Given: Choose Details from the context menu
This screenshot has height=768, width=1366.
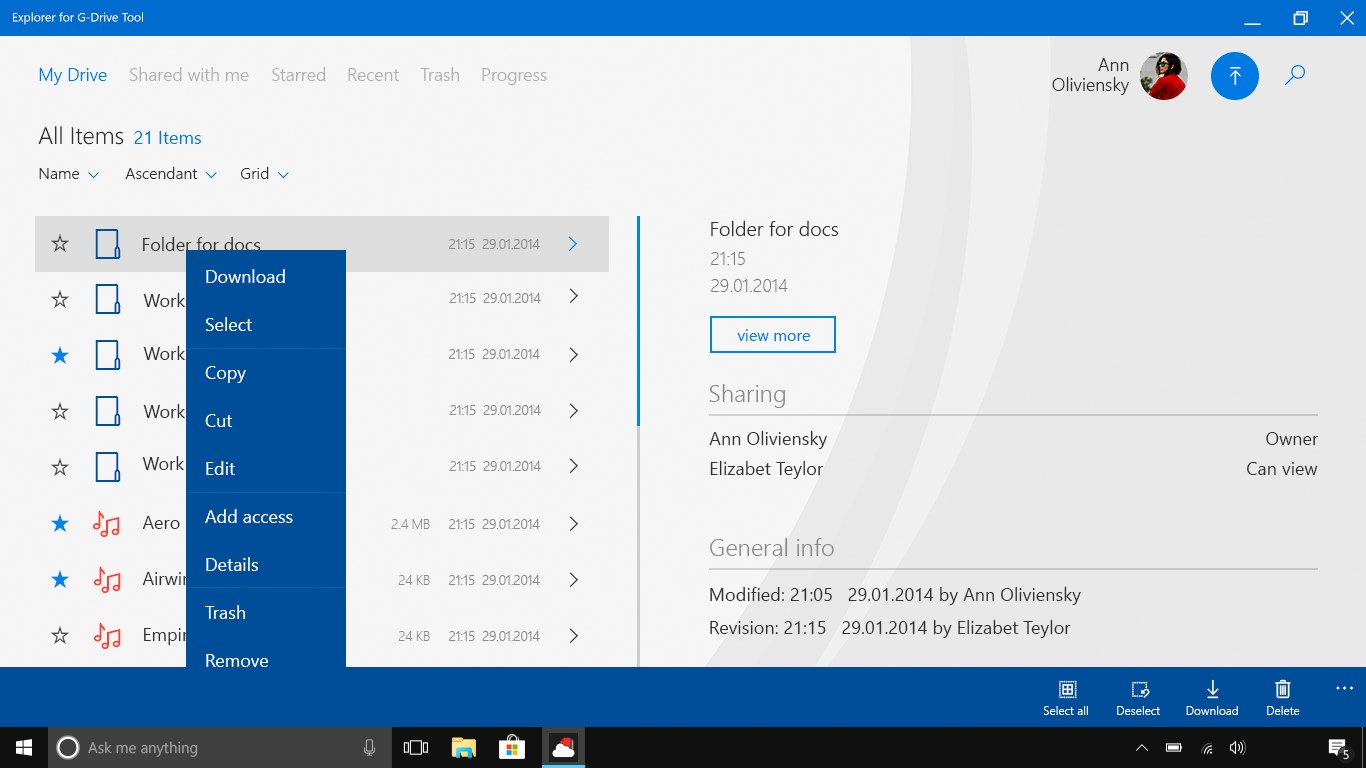Looking at the screenshot, I should 266,565.
